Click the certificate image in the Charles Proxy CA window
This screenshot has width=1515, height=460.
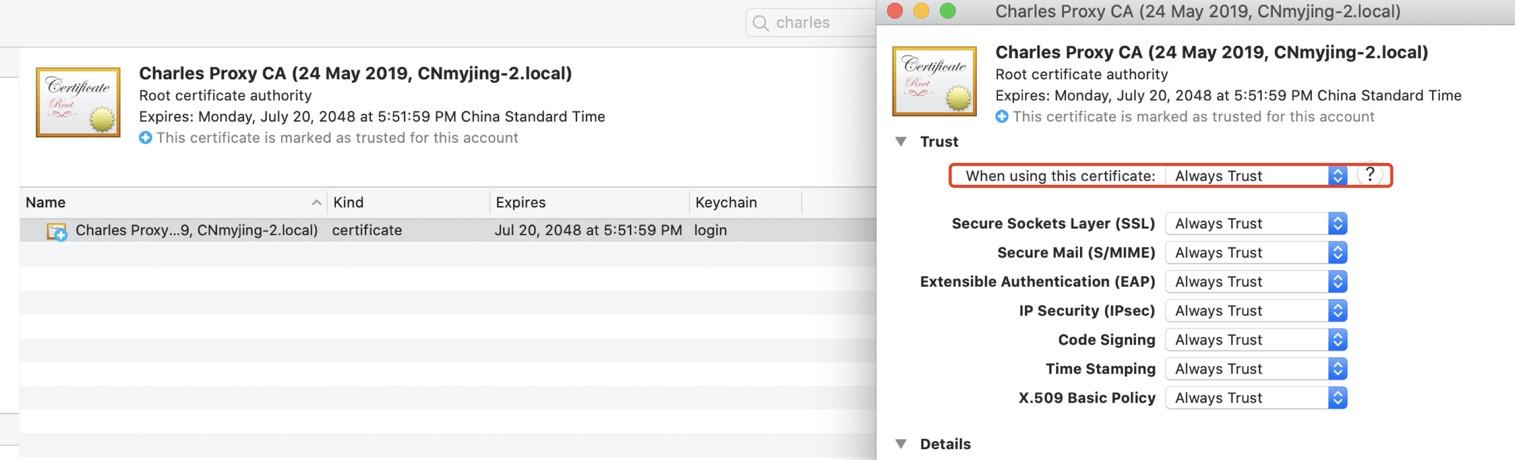[x=934, y=81]
